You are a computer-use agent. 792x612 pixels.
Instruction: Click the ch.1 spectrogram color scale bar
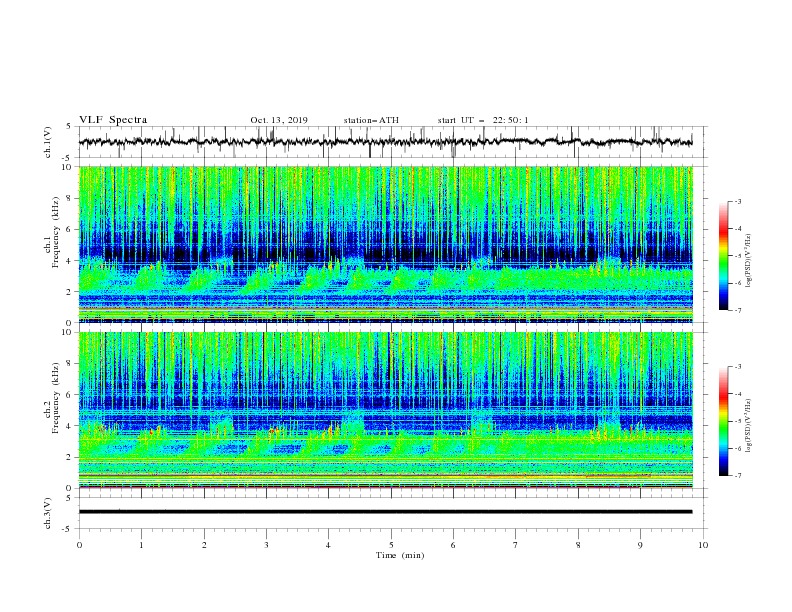tap(724, 255)
